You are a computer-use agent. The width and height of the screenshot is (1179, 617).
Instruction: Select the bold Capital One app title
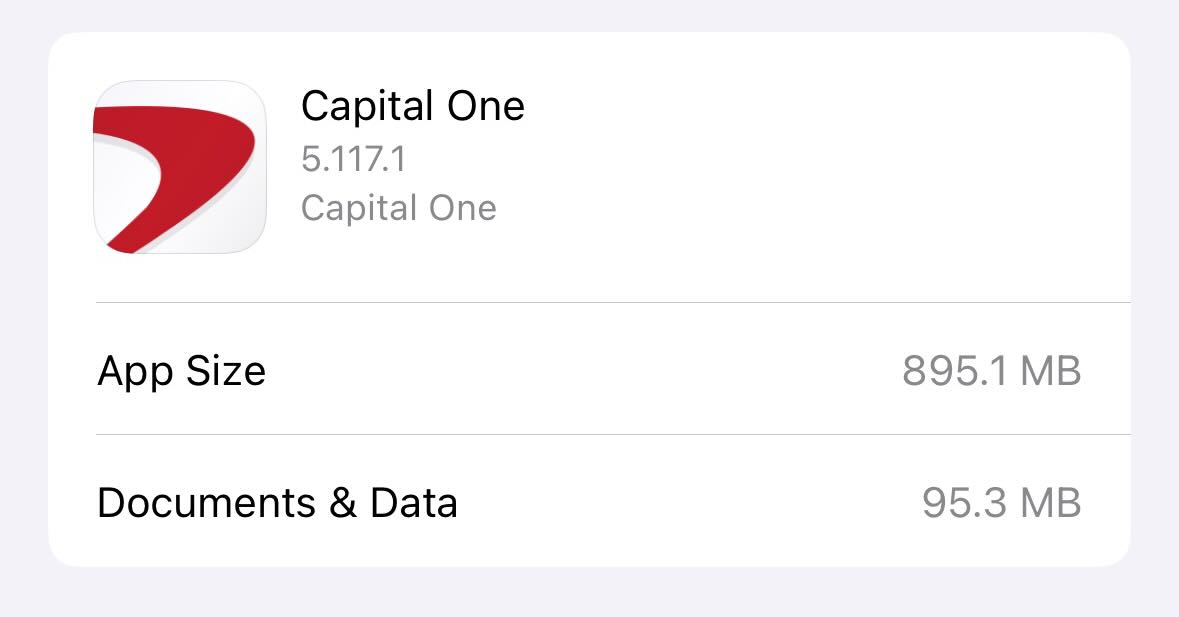point(412,106)
